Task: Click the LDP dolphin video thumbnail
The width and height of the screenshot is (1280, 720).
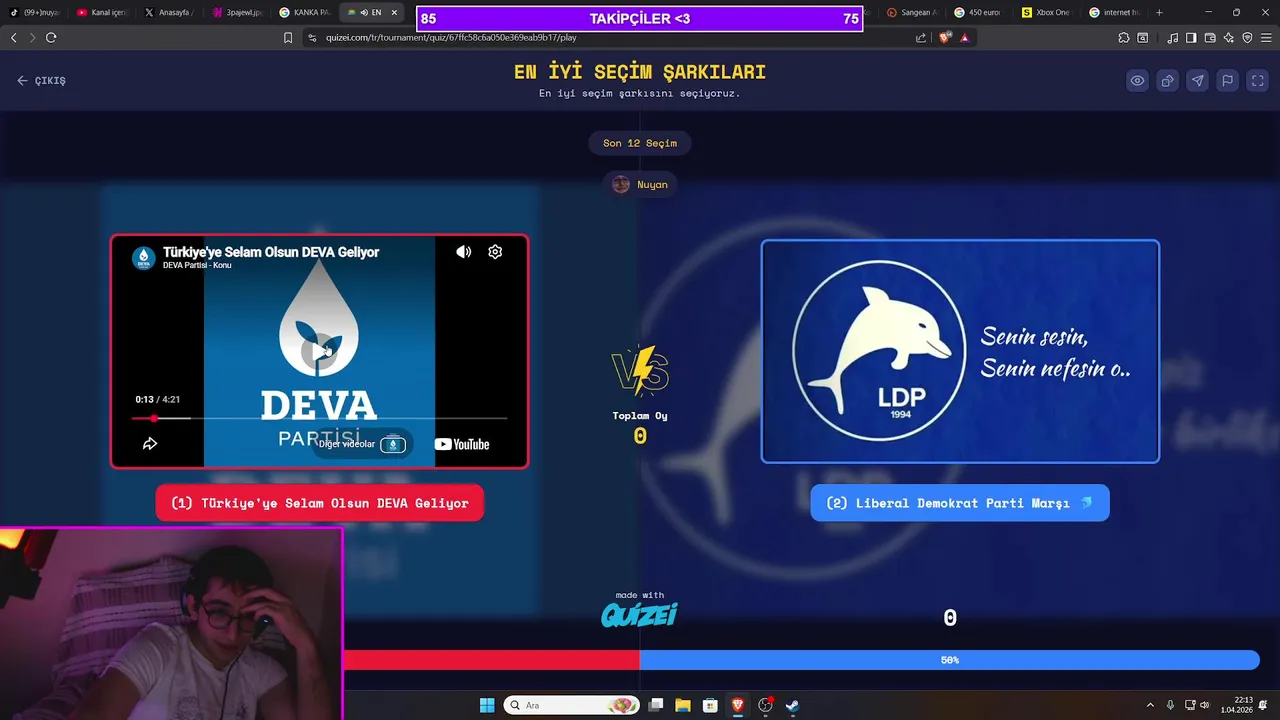Action: tap(960, 351)
